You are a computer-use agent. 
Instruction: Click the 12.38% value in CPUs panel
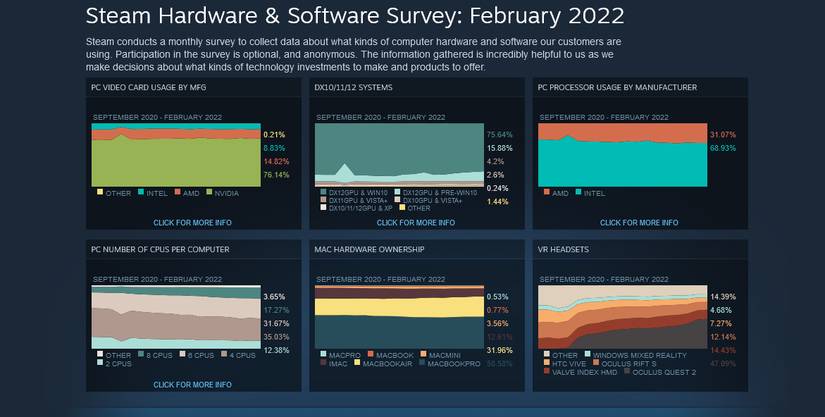point(276,350)
